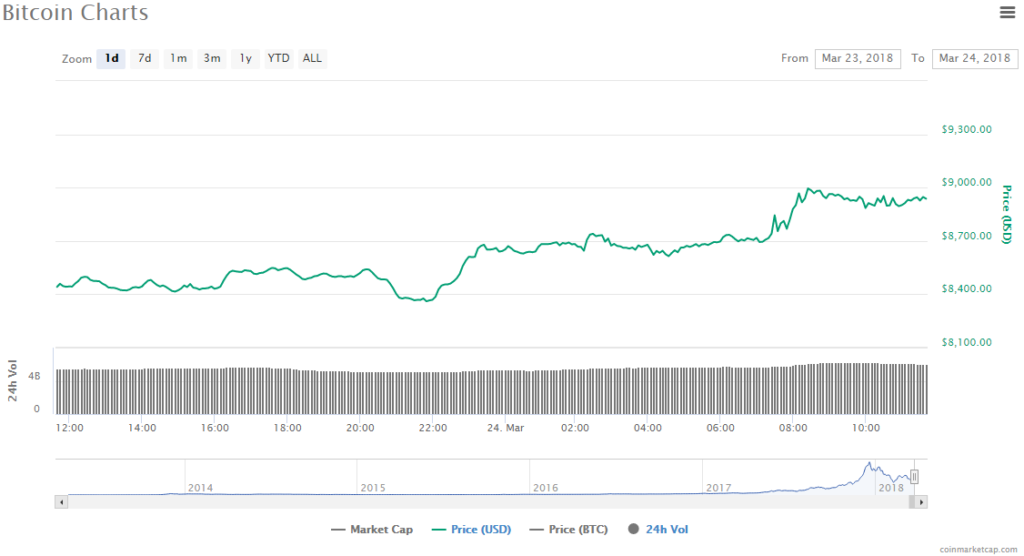
Task: Select 1y zoom range
Action: pos(245,59)
